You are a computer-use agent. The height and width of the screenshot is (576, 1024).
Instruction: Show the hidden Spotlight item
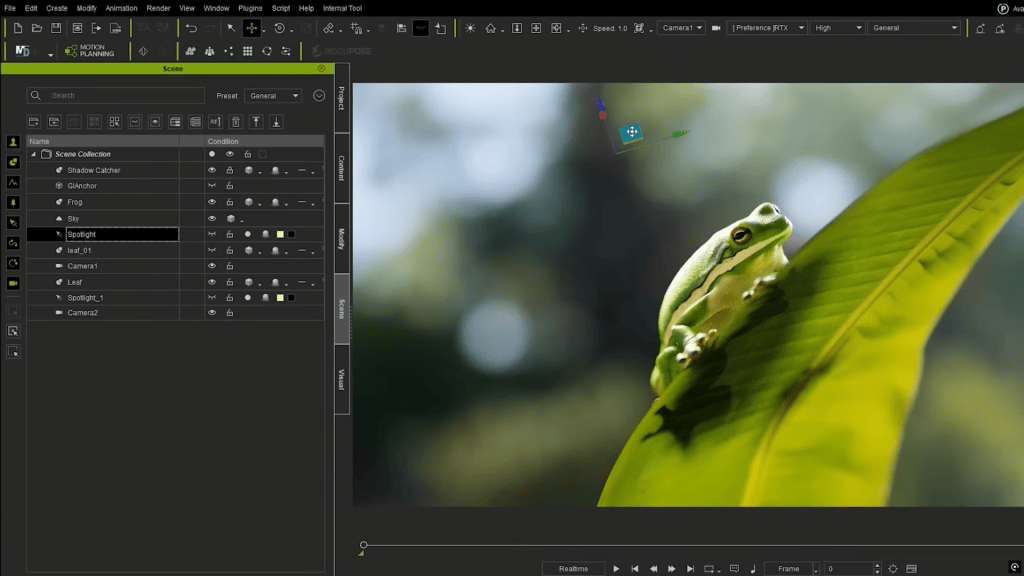(212, 234)
